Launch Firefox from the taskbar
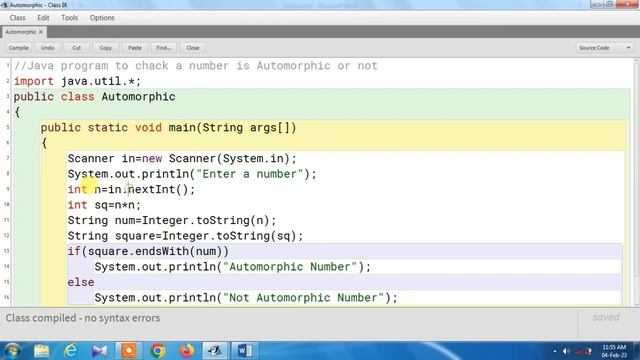This screenshot has height=360, width=640. click(187, 351)
